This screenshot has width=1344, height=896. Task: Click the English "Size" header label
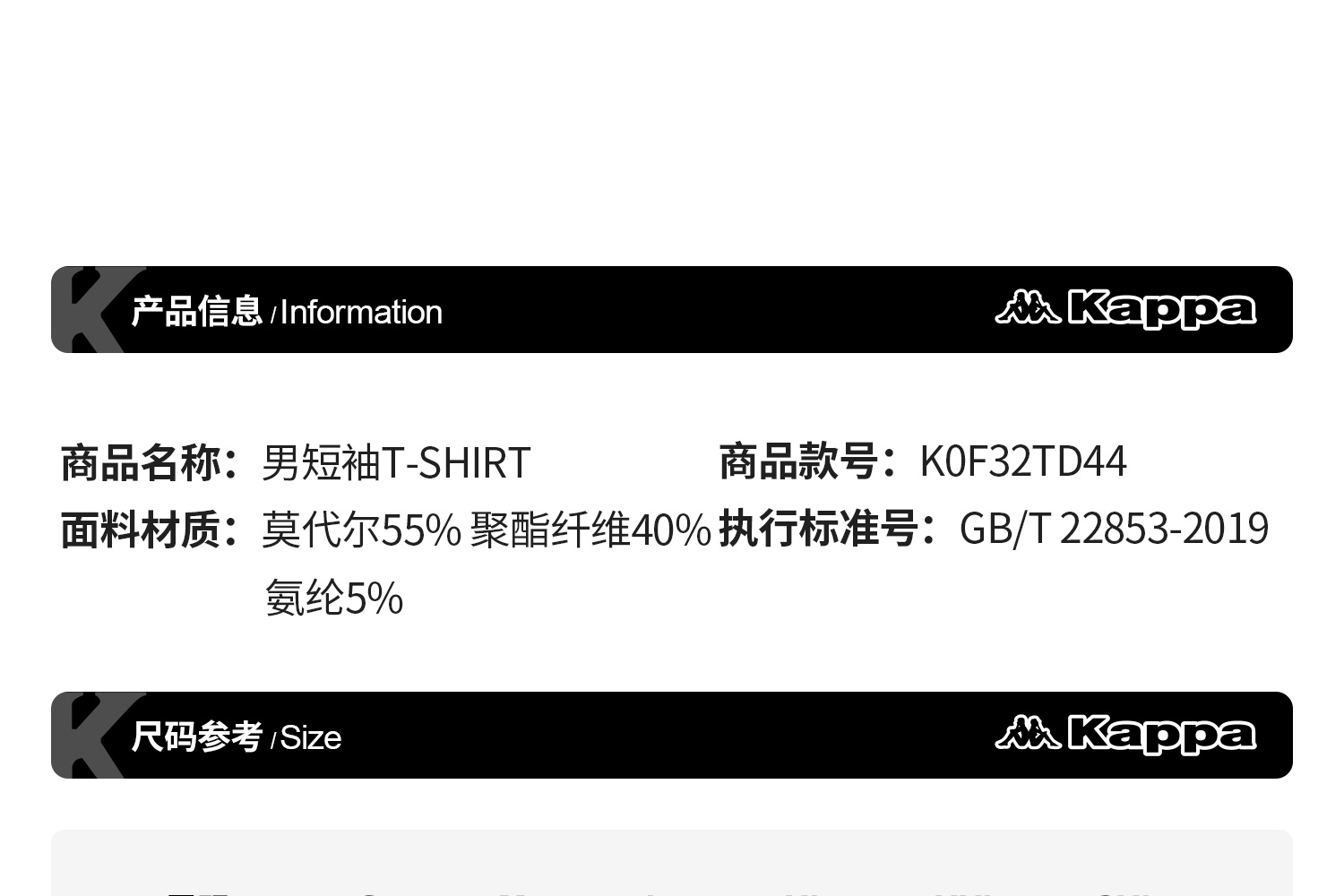[311, 738]
